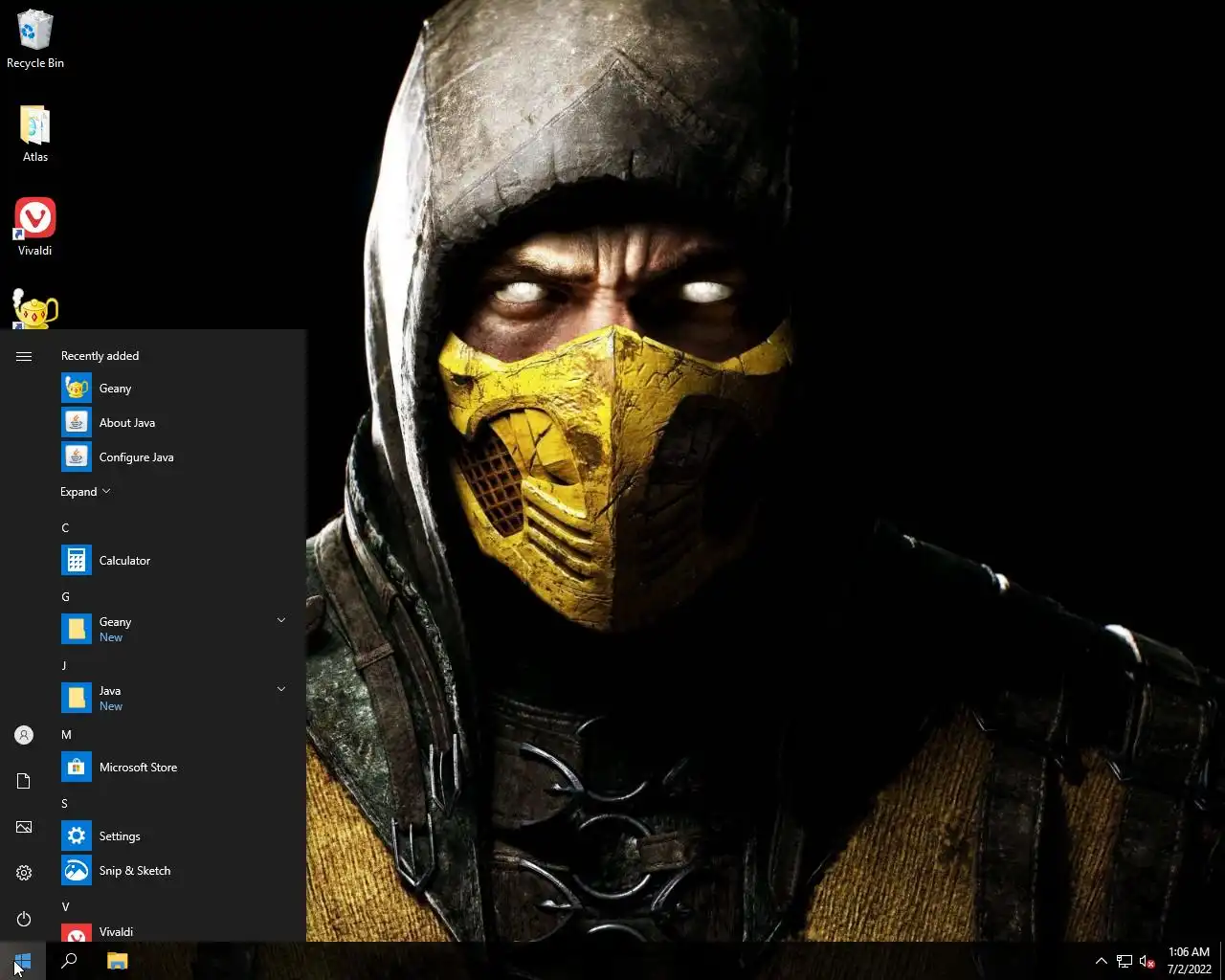Open Settings gear in Start sidebar
This screenshot has width=1225, height=980.
pos(24,873)
